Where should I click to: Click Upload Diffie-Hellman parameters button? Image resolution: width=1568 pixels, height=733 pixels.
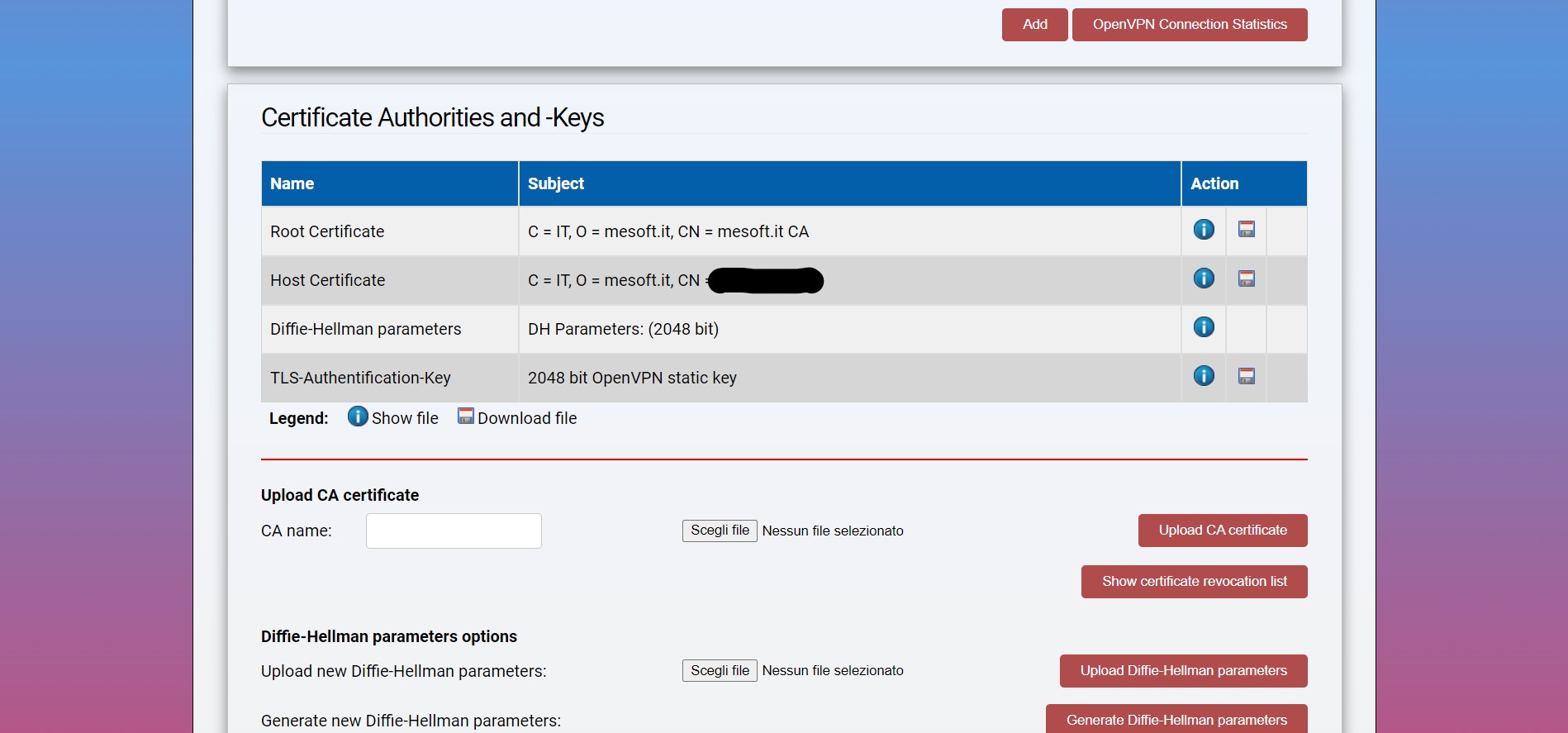pos(1184,671)
